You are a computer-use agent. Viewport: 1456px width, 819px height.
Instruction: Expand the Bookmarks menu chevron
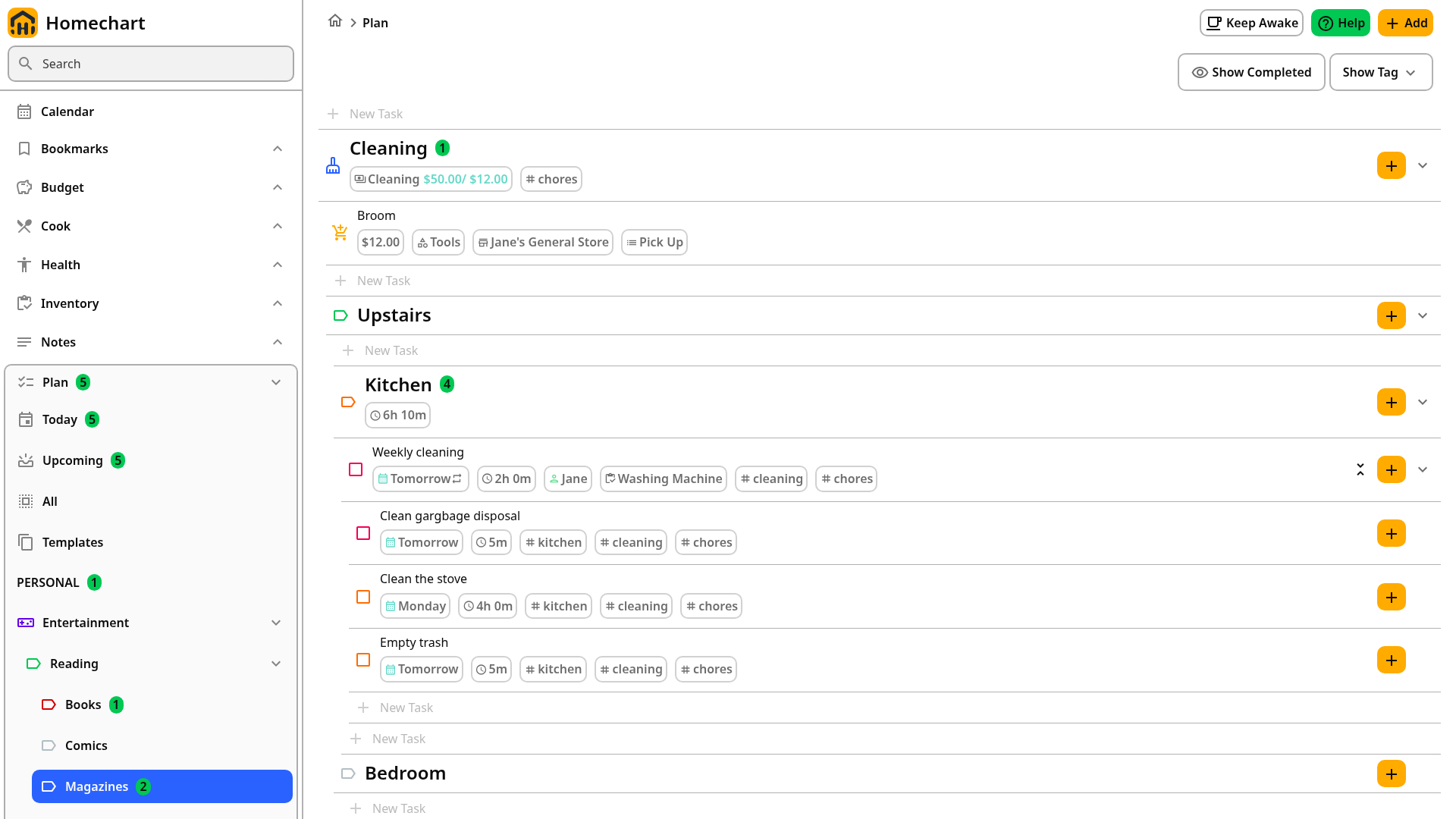pyautogui.click(x=278, y=149)
